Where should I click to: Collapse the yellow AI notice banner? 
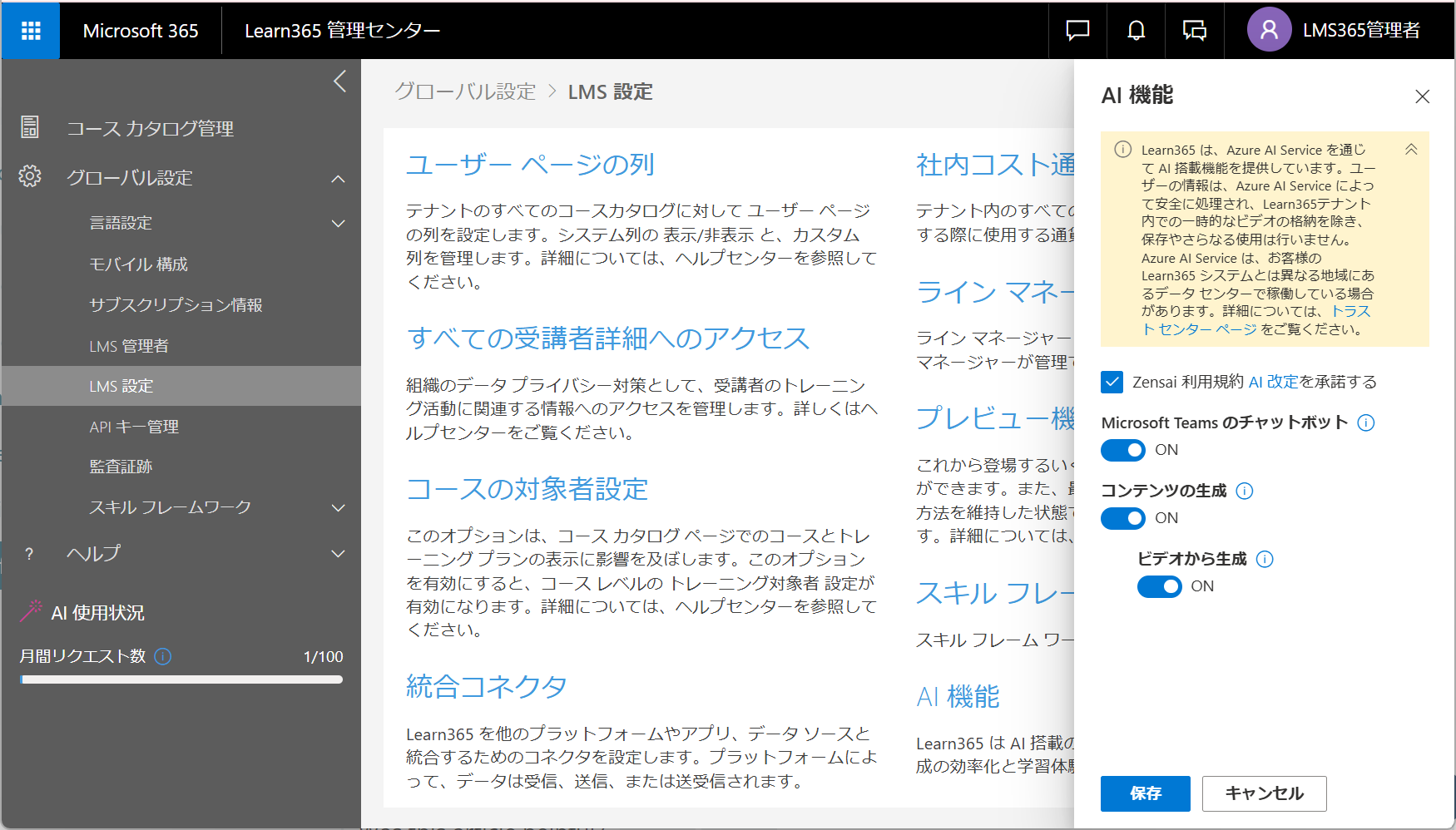pos(1411,150)
